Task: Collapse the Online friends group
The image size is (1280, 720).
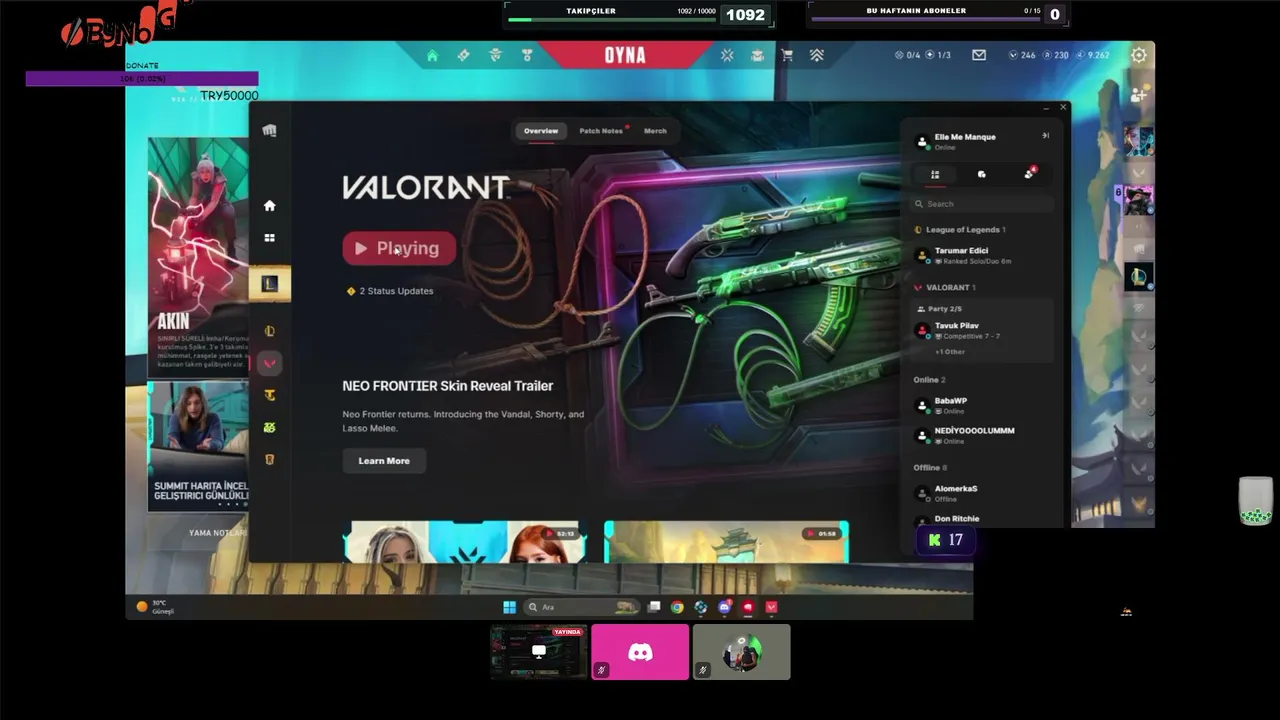Action: pyautogui.click(x=929, y=380)
